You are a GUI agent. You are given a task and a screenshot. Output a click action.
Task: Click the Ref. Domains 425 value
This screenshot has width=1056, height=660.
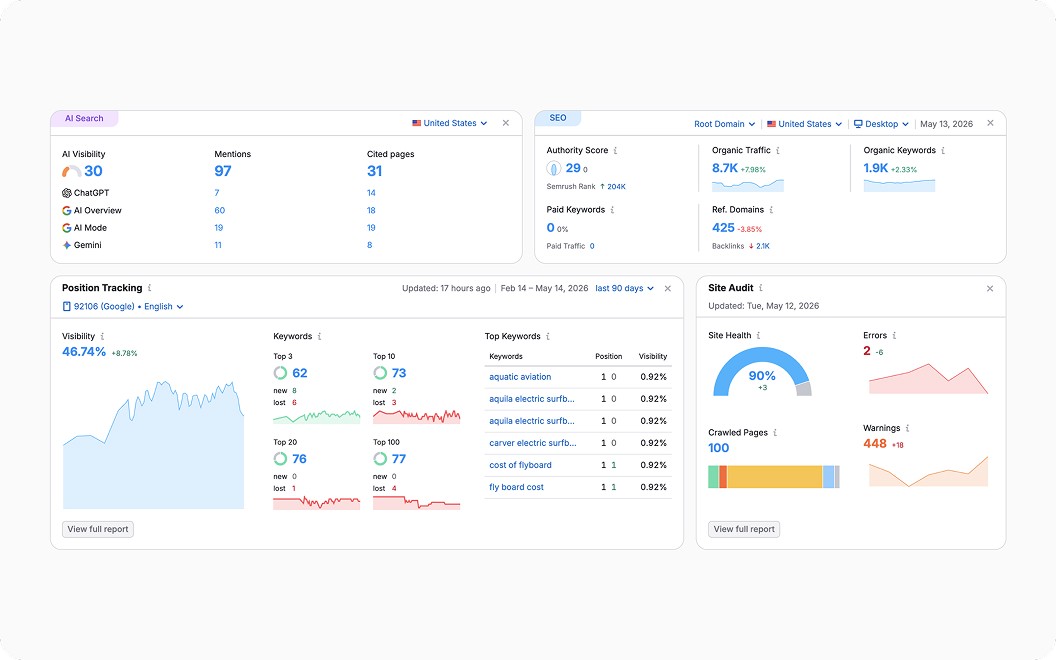tap(723, 228)
